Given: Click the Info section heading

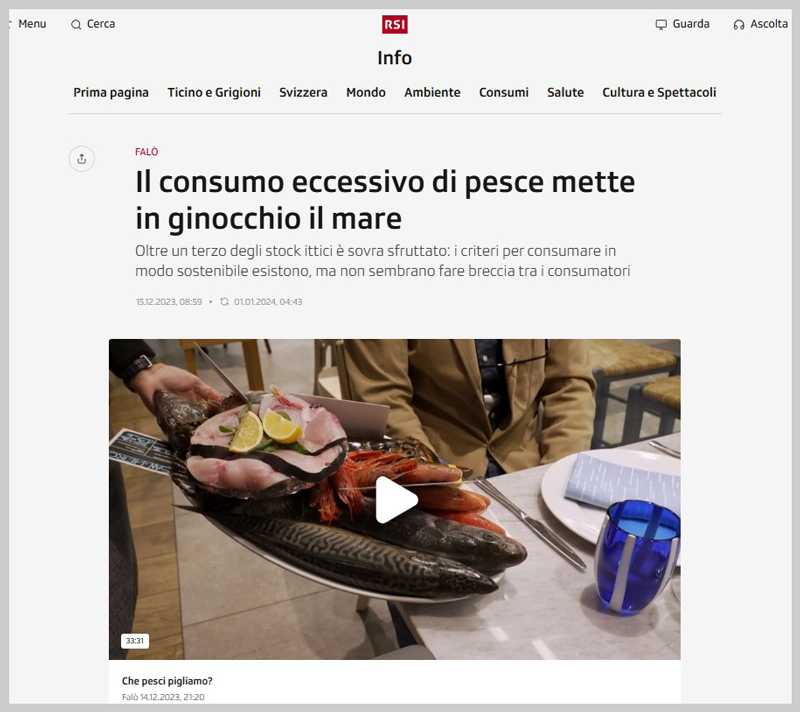Looking at the screenshot, I should [394, 58].
